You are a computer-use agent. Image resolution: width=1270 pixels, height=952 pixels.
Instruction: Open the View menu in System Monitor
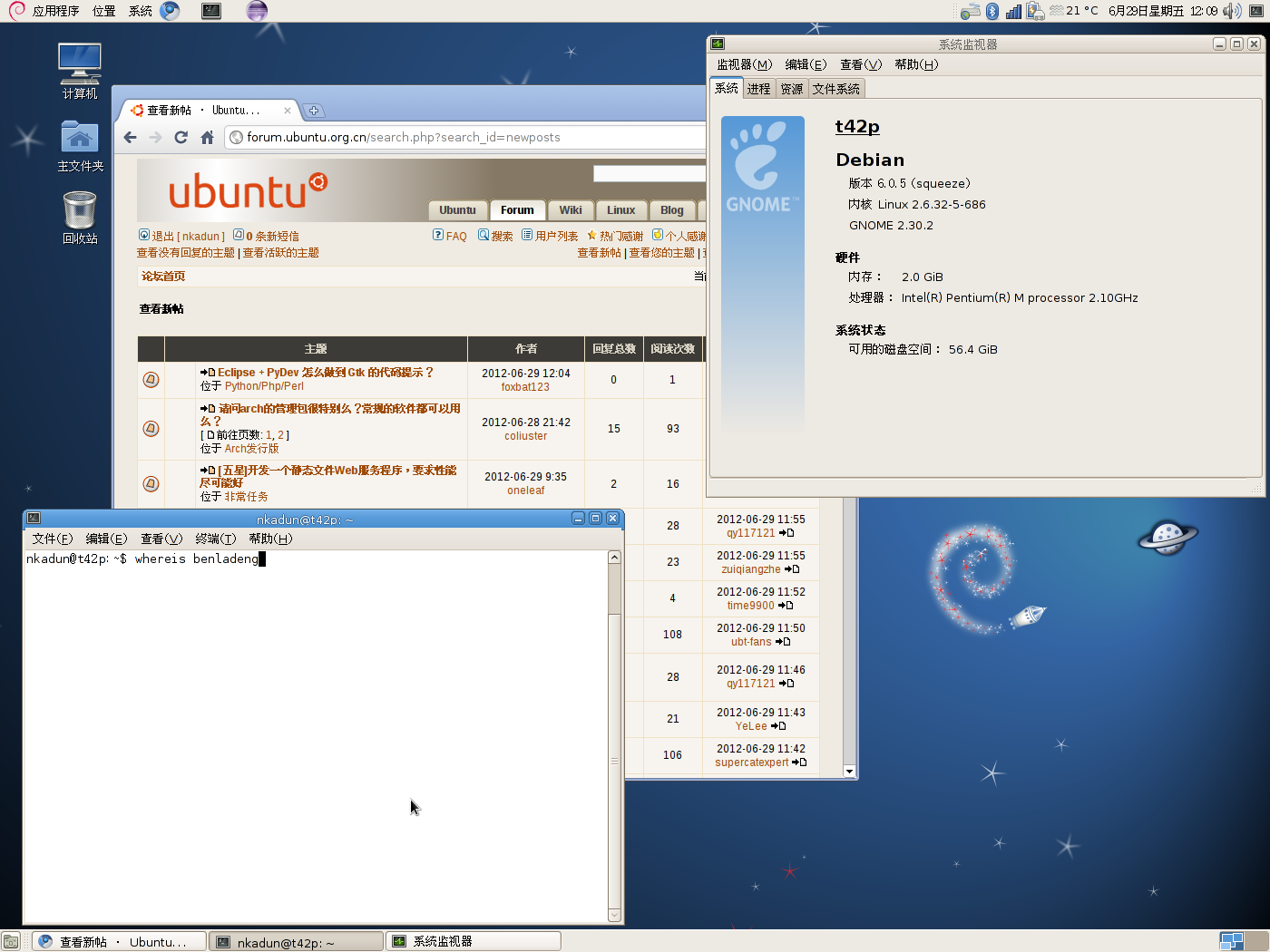[x=860, y=64]
